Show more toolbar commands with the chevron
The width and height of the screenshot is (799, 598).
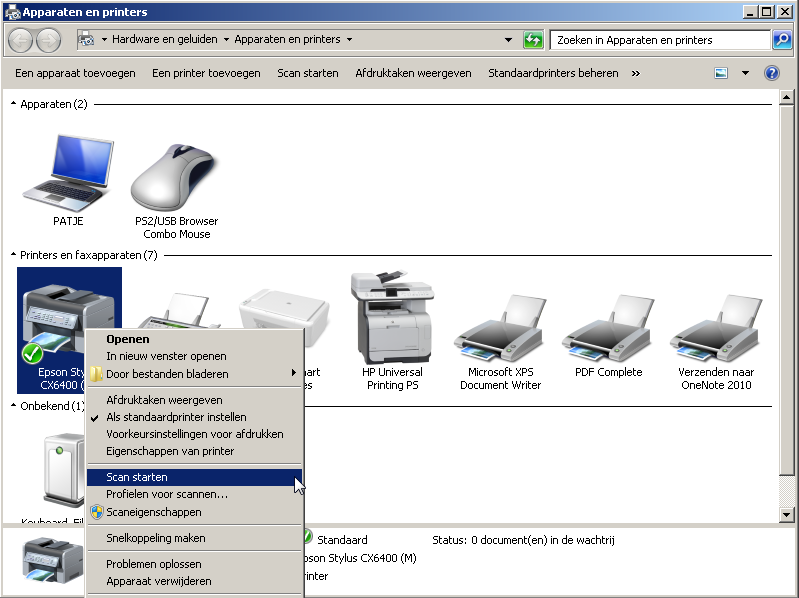click(635, 73)
